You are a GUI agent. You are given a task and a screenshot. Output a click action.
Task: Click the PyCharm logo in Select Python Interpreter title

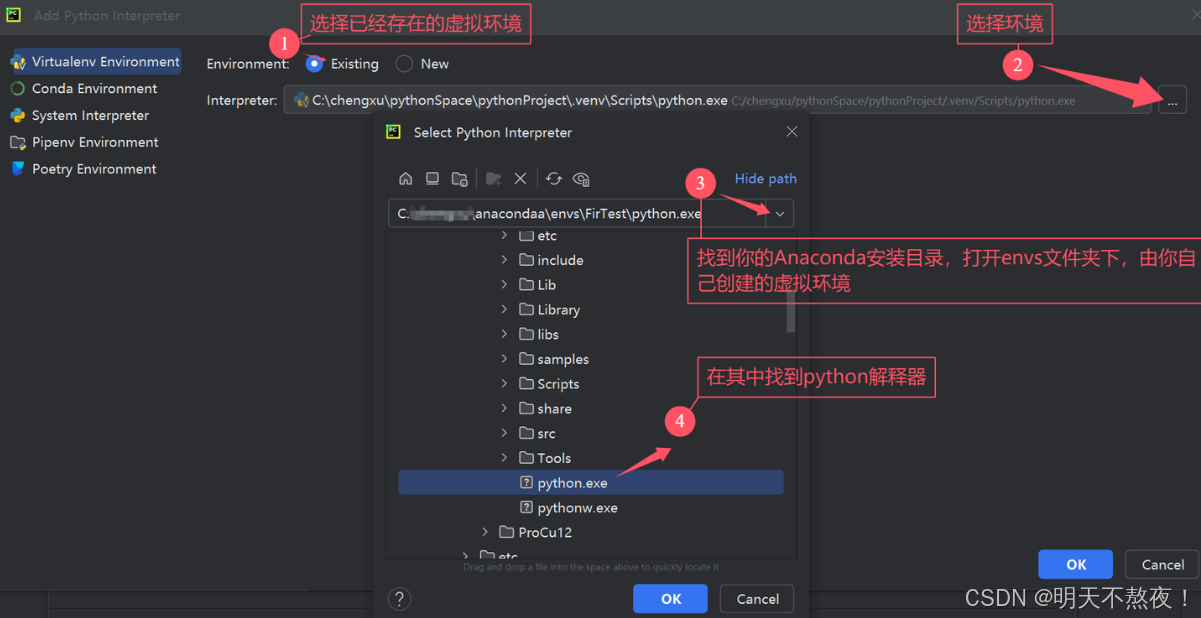(x=394, y=132)
